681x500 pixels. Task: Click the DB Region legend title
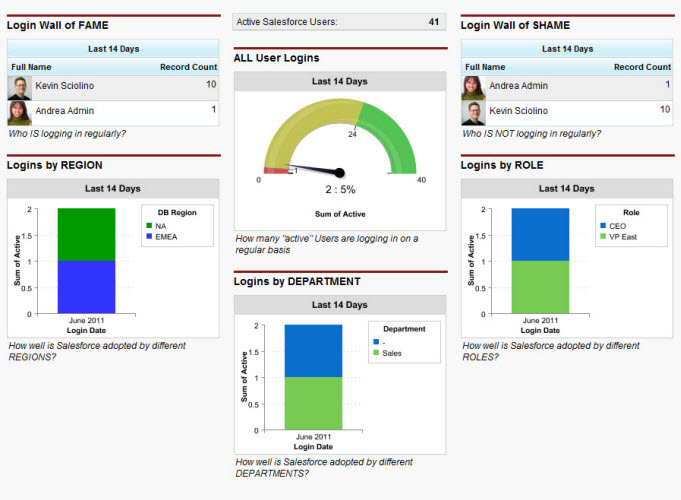click(177, 212)
